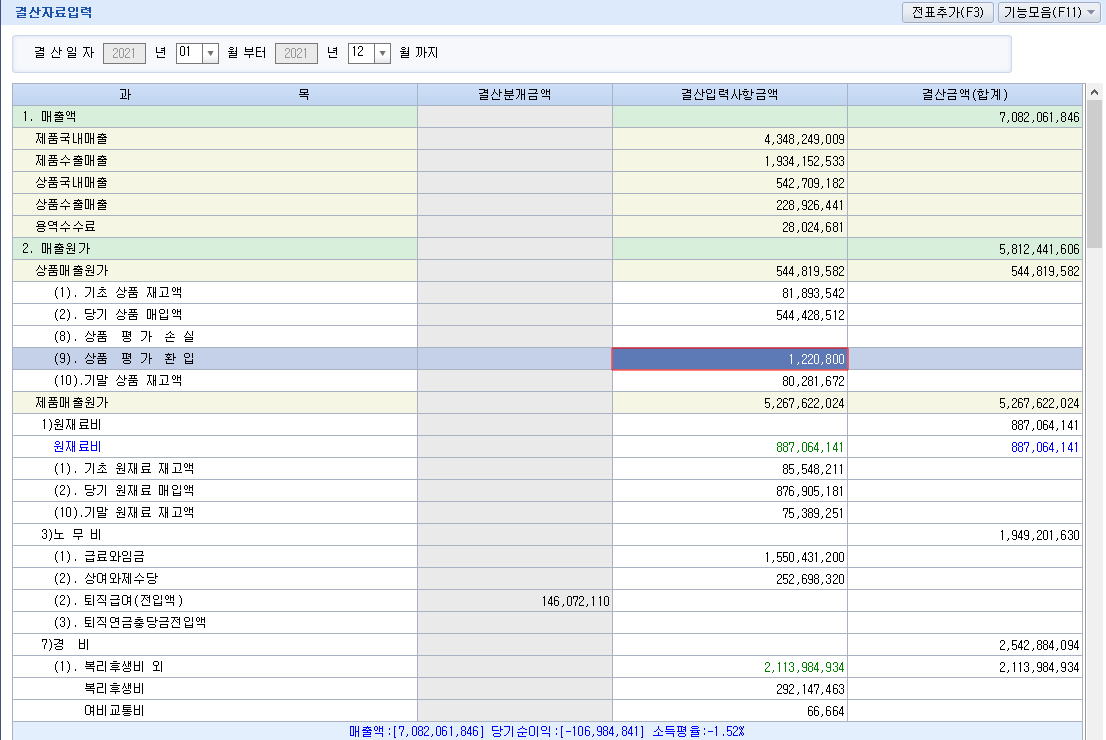Click the vertical scrollbar thumb

click(x=1094, y=170)
